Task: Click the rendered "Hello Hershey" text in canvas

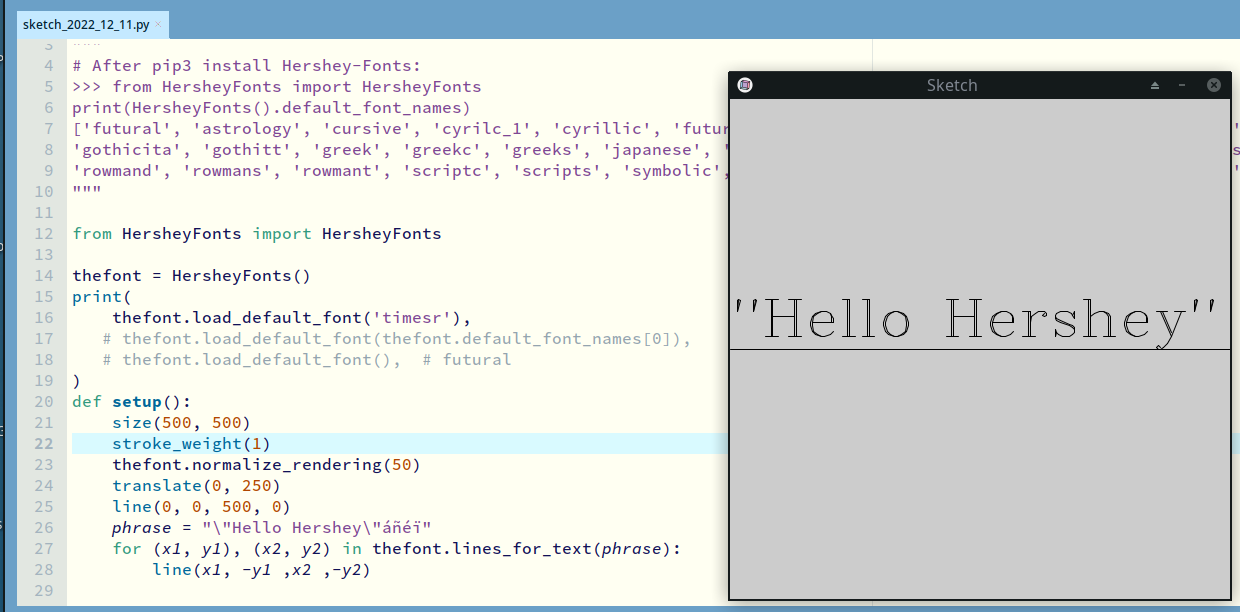Action: [975, 320]
